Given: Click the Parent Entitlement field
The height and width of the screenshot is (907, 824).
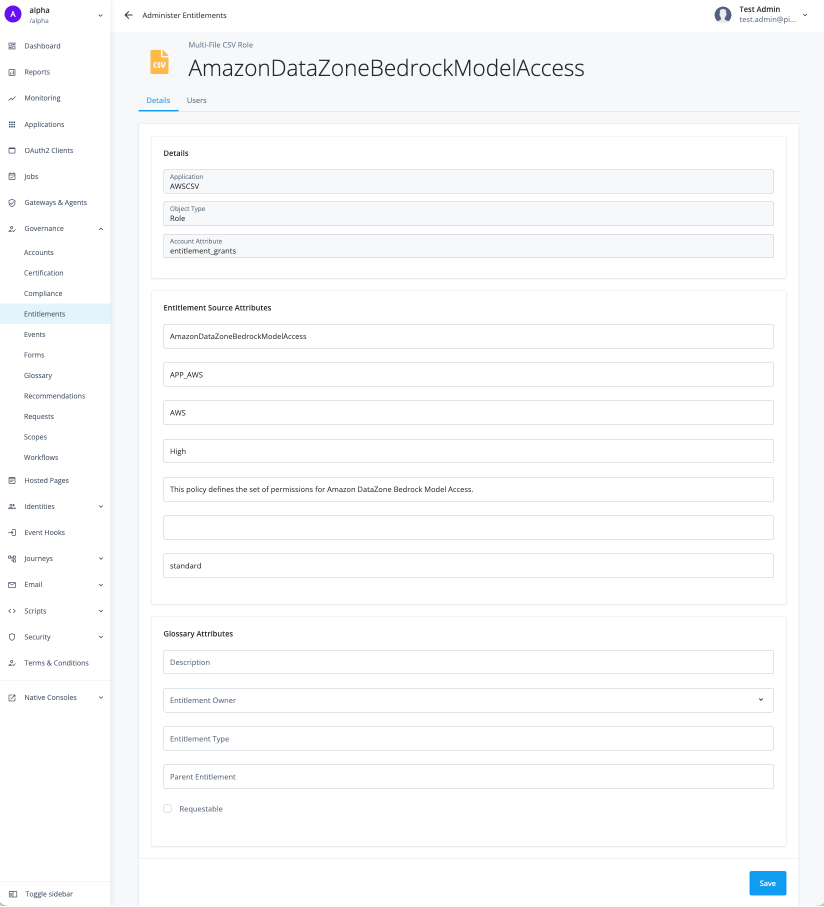Looking at the screenshot, I should tap(468, 777).
